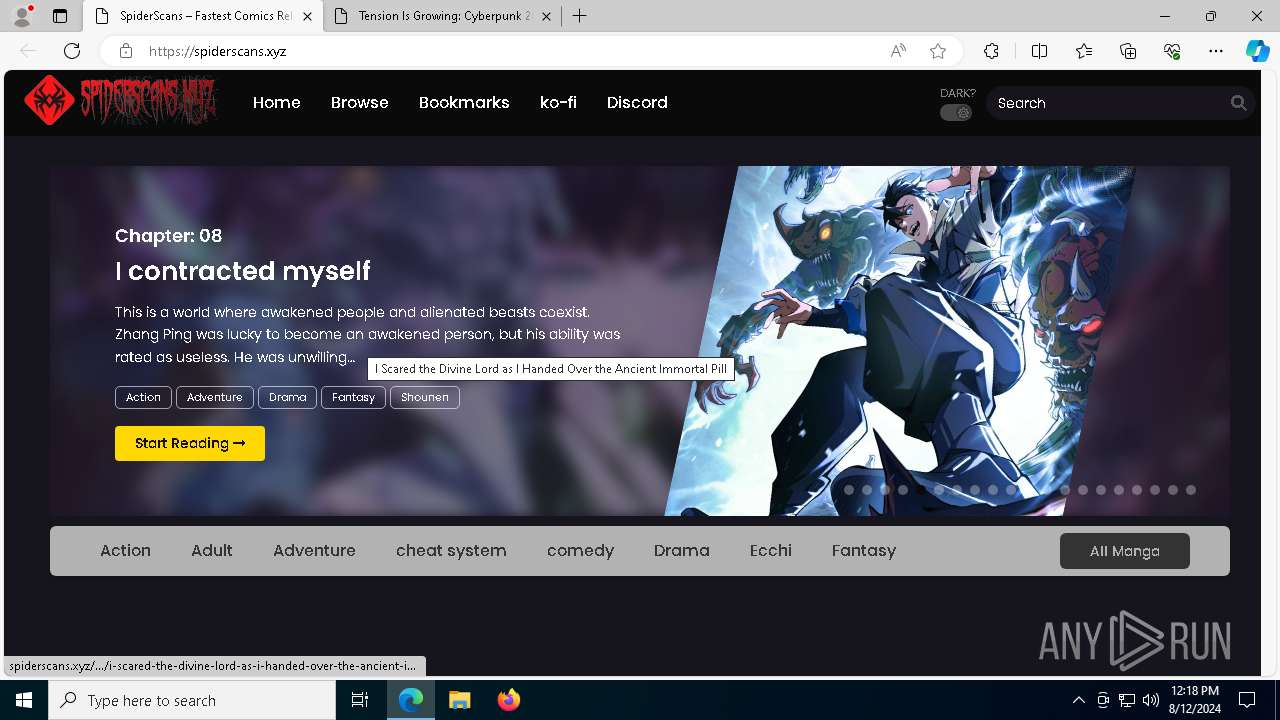Open Browser essentials heart icon
Image resolution: width=1280 pixels, height=720 pixels.
click(x=1172, y=51)
